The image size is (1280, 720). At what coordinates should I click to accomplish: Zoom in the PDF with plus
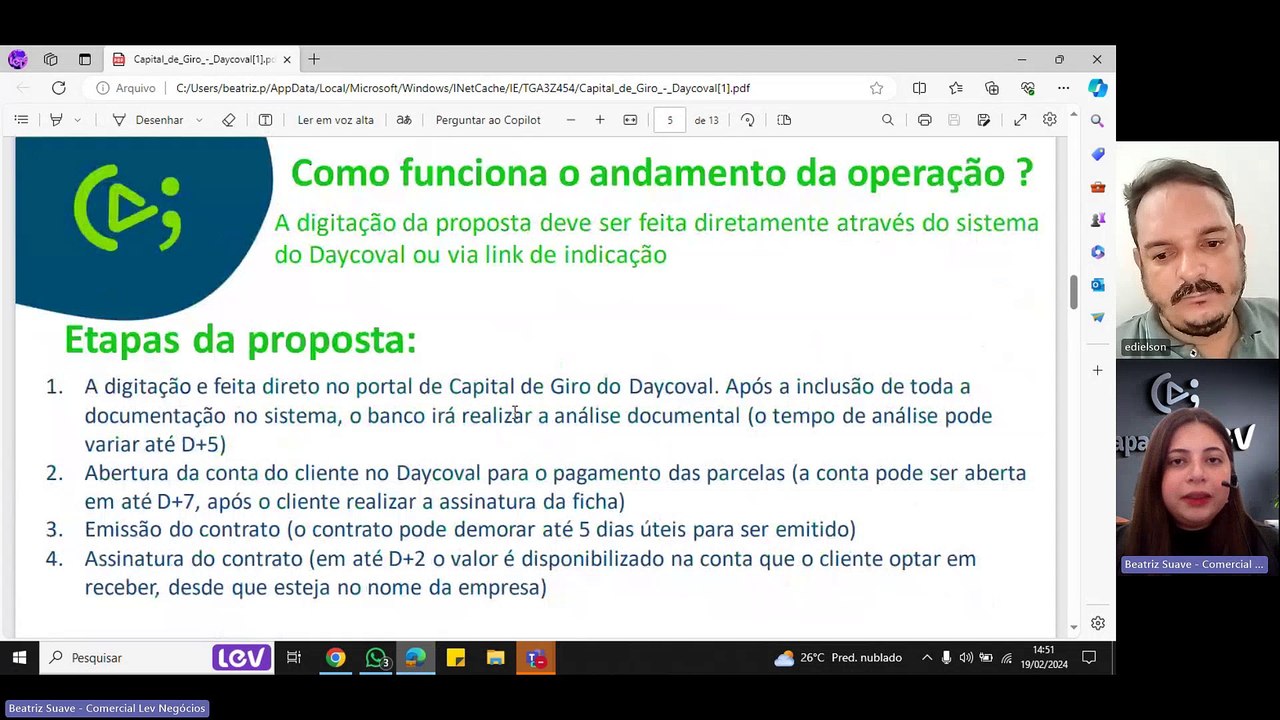point(600,120)
